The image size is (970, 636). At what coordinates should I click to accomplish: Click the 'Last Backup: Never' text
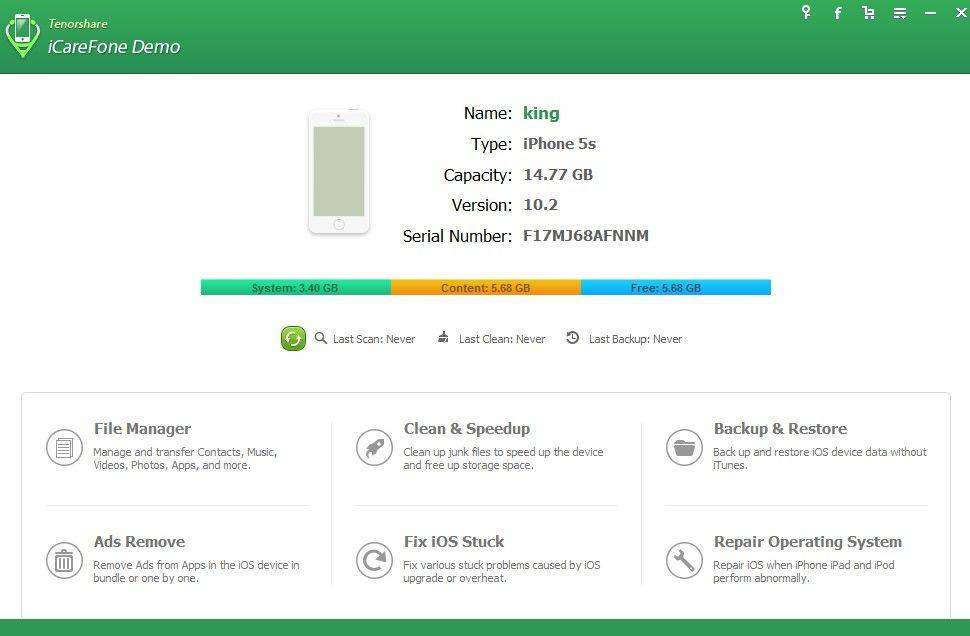coord(635,339)
